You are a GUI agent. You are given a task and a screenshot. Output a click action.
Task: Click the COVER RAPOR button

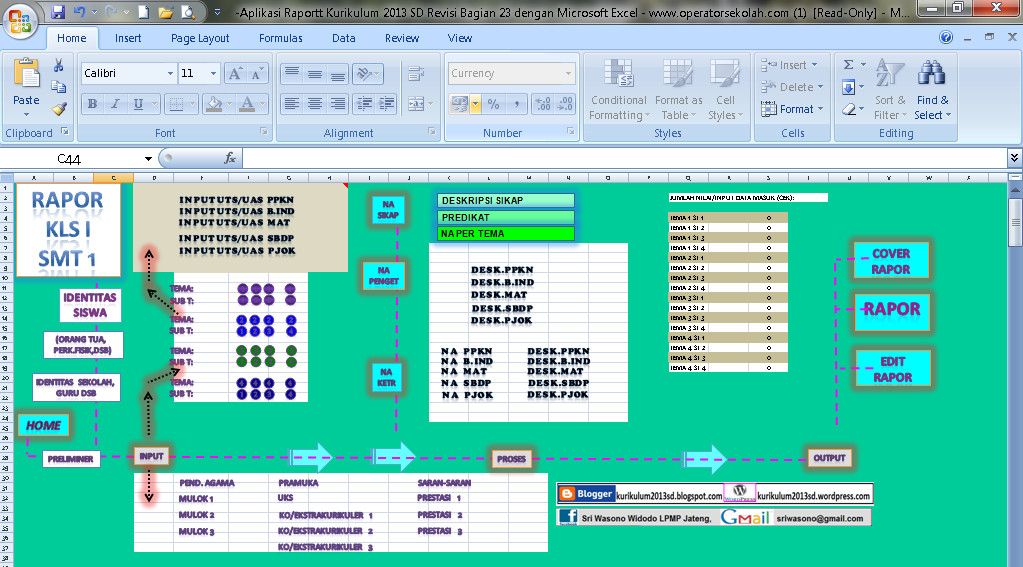891,262
